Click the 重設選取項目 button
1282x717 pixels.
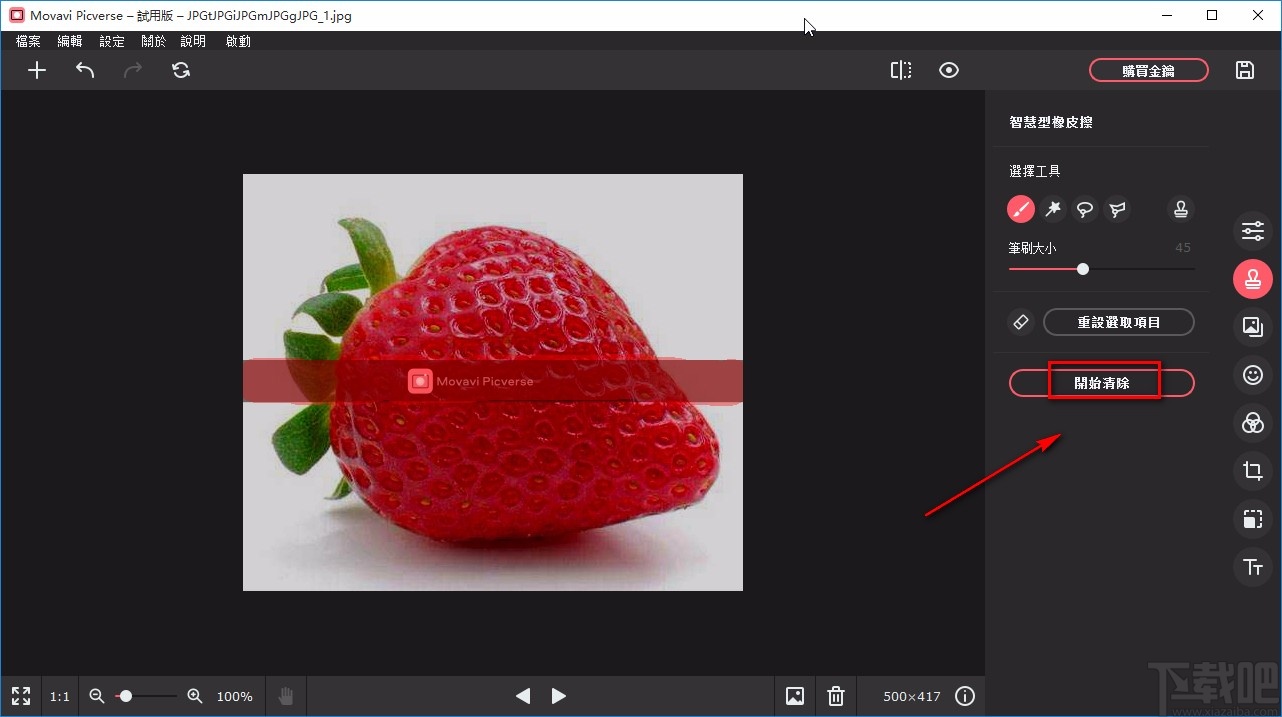tap(1118, 322)
